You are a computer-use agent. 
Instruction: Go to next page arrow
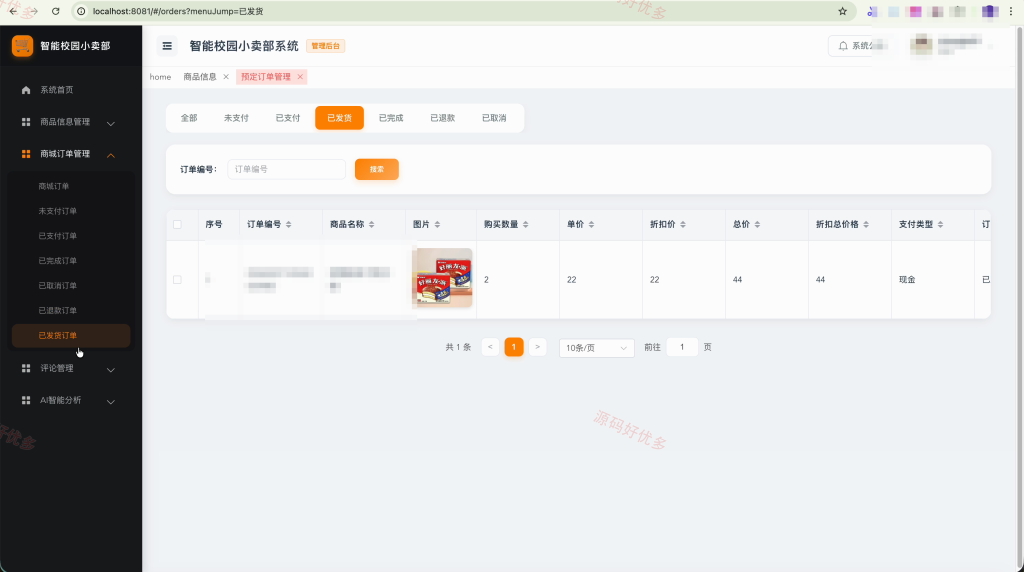click(x=537, y=347)
